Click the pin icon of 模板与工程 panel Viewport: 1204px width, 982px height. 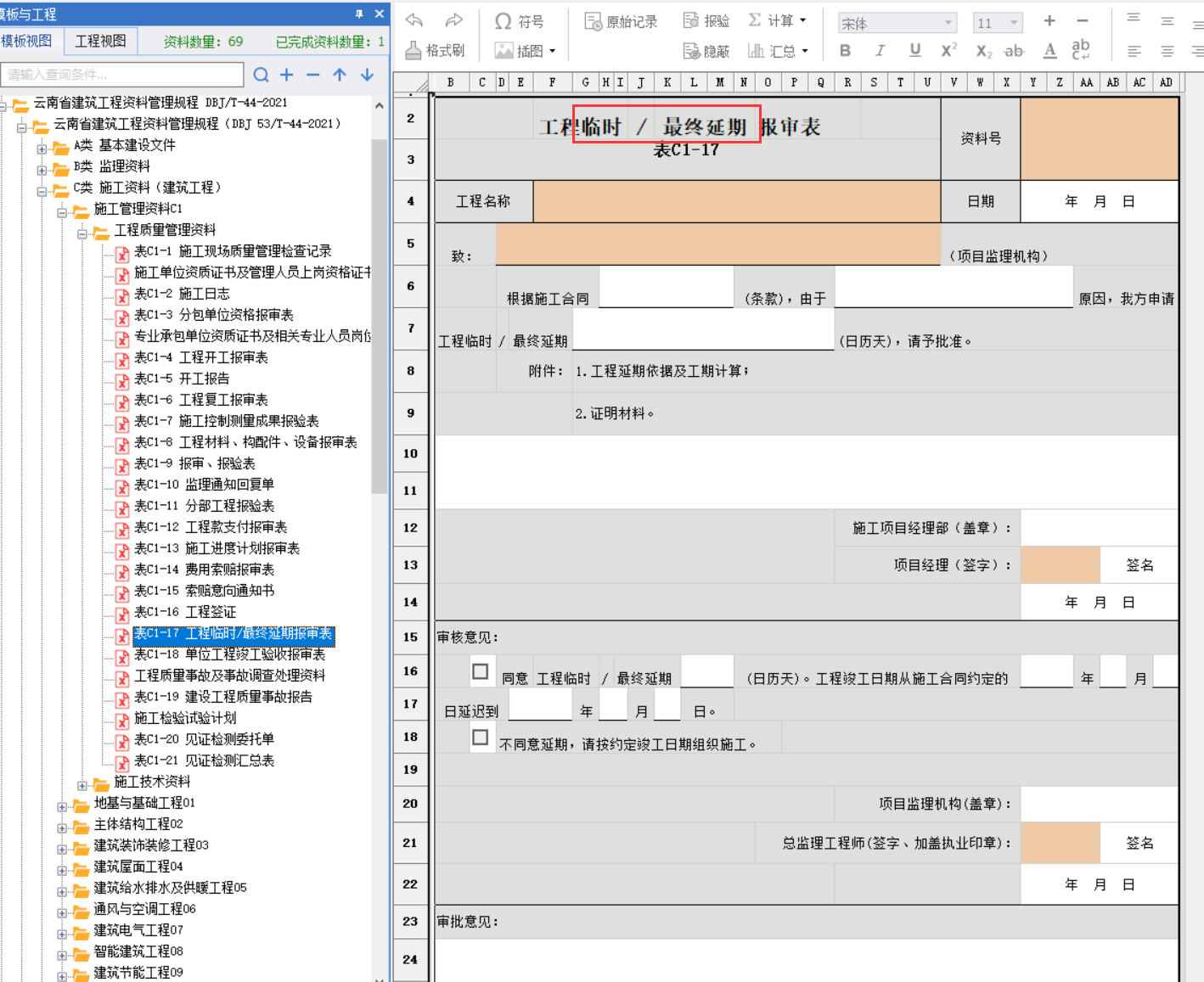pyautogui.click(x=359, y=14)
